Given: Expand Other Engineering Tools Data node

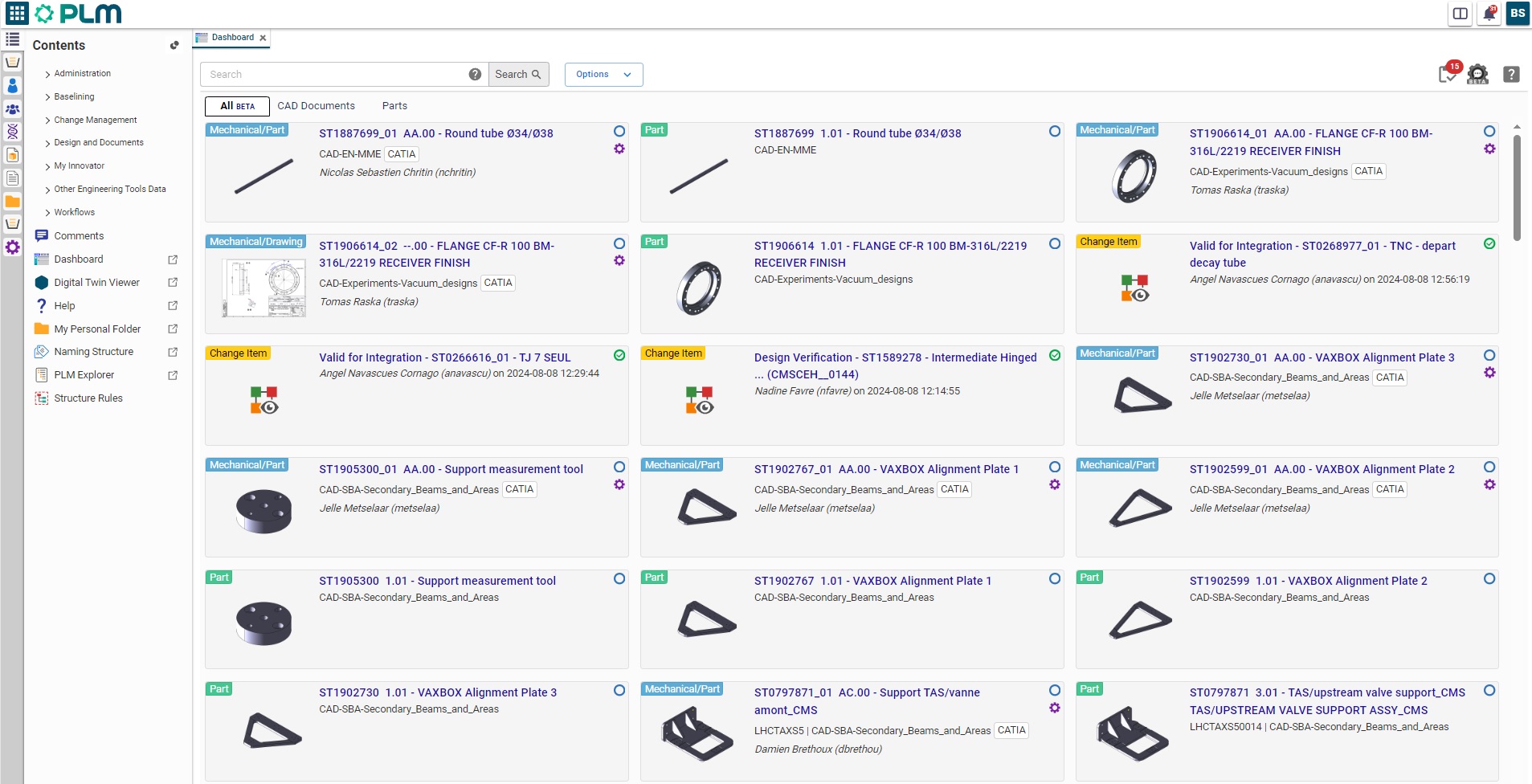Looking at the screenshot, I should pyautogui.click(x=48, y=190).
